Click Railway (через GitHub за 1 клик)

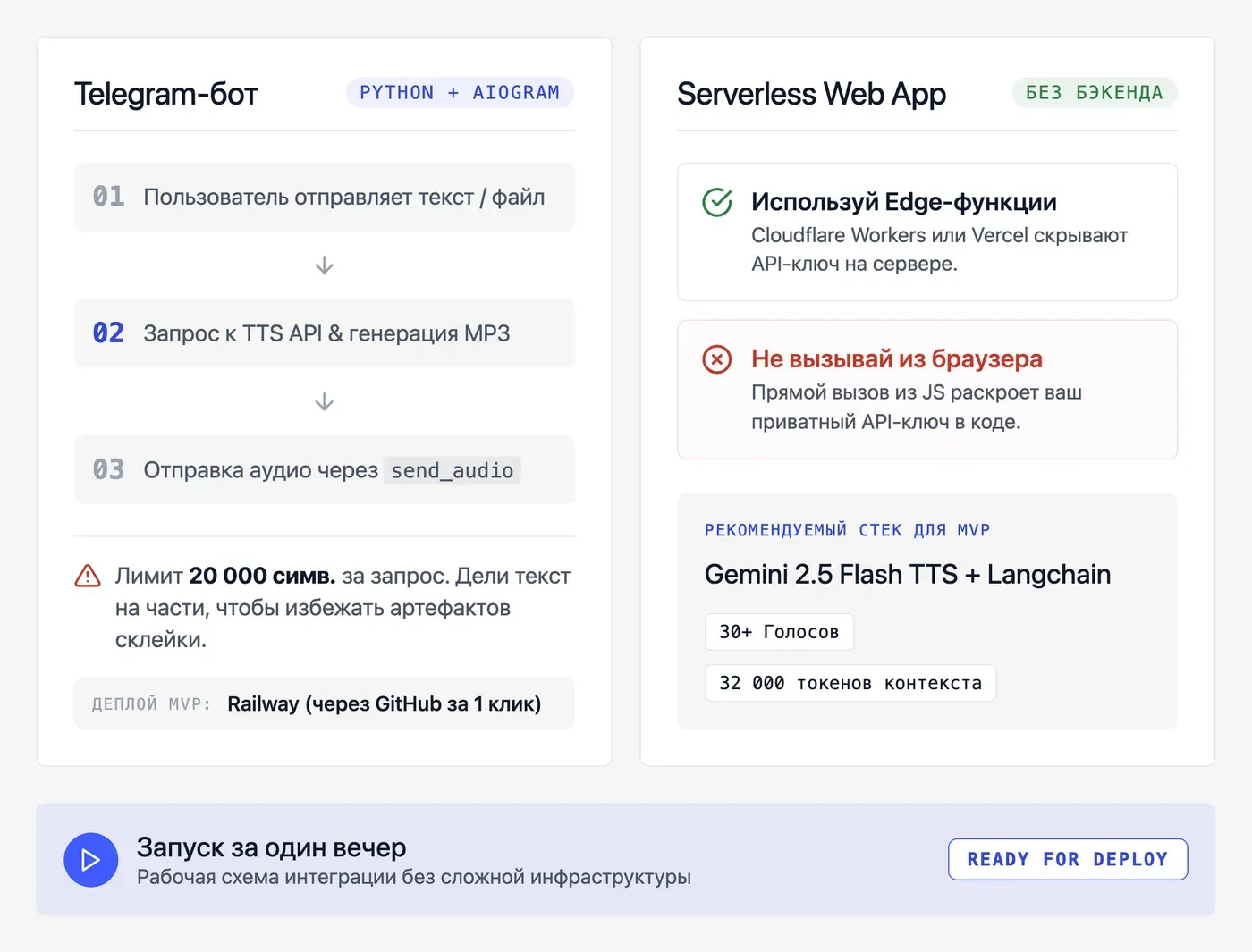(385, 704)
